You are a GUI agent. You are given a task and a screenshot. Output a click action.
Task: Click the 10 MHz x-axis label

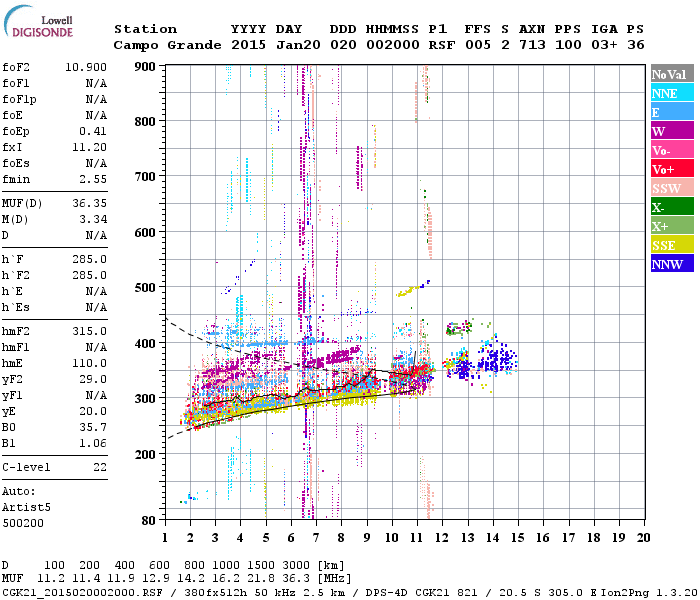pos(392,538)
